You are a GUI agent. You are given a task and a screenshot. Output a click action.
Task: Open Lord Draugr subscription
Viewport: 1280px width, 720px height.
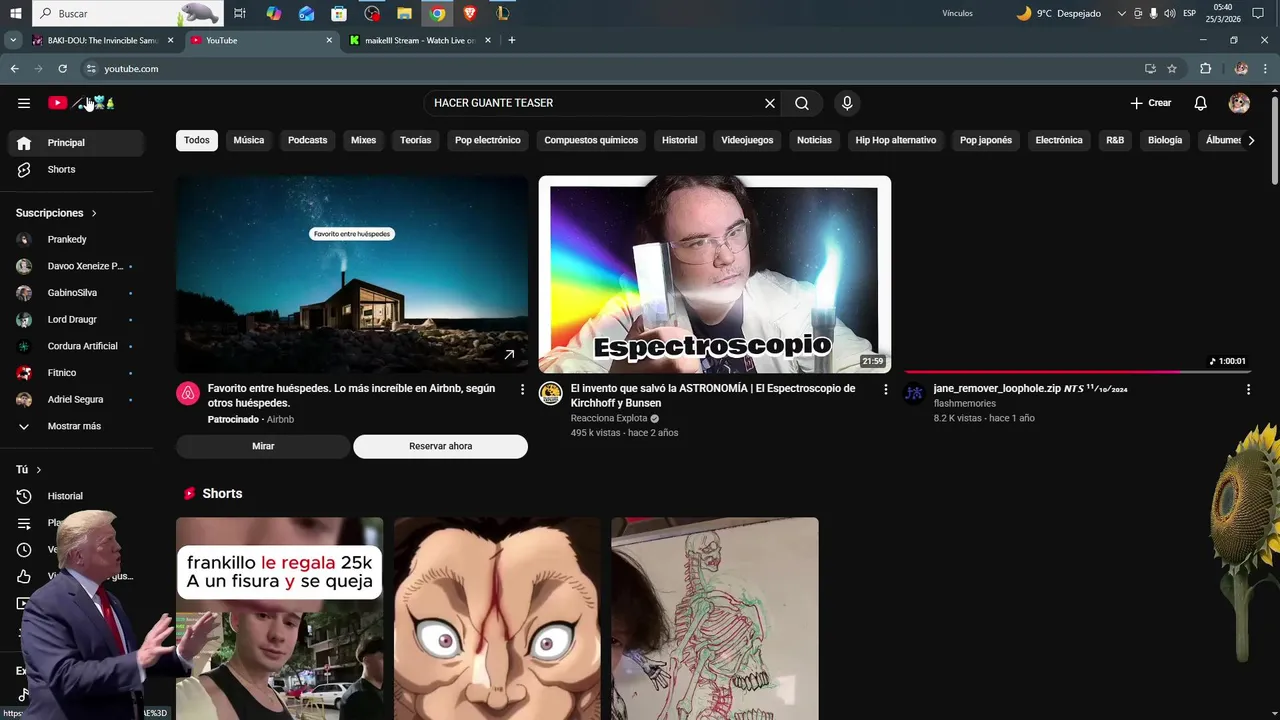tap(76, 320)
